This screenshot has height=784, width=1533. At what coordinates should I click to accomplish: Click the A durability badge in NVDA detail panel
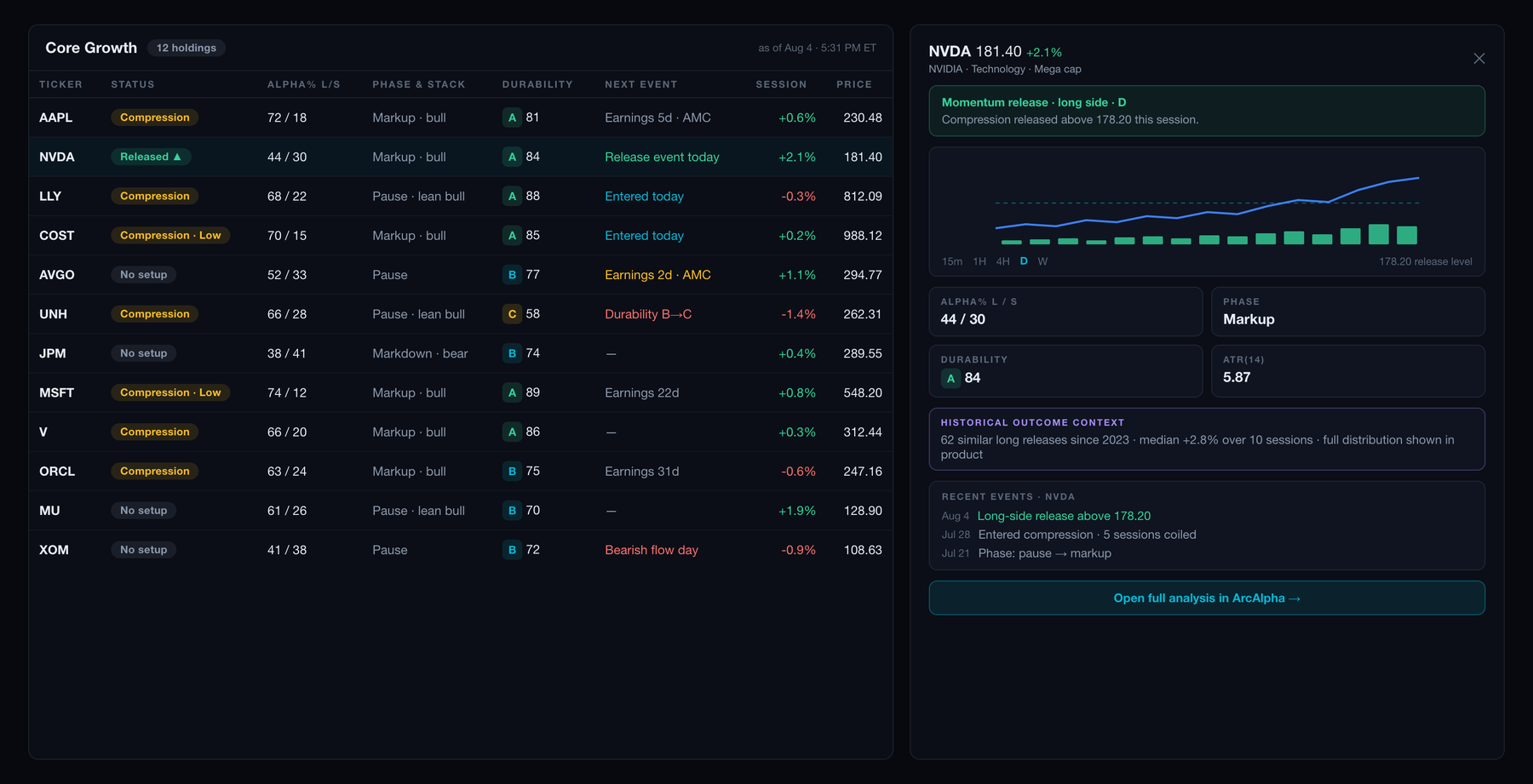pyautogui.click(x=950, y=378)
